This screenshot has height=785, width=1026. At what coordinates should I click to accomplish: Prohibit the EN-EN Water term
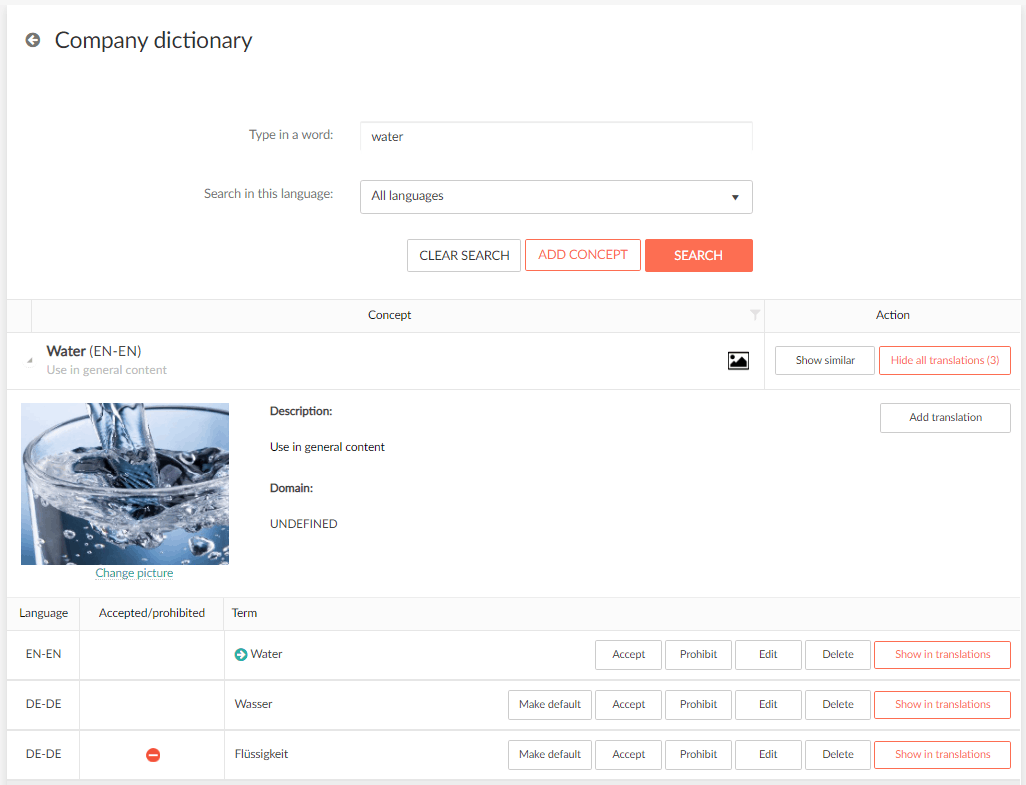(x=698, y=654)
